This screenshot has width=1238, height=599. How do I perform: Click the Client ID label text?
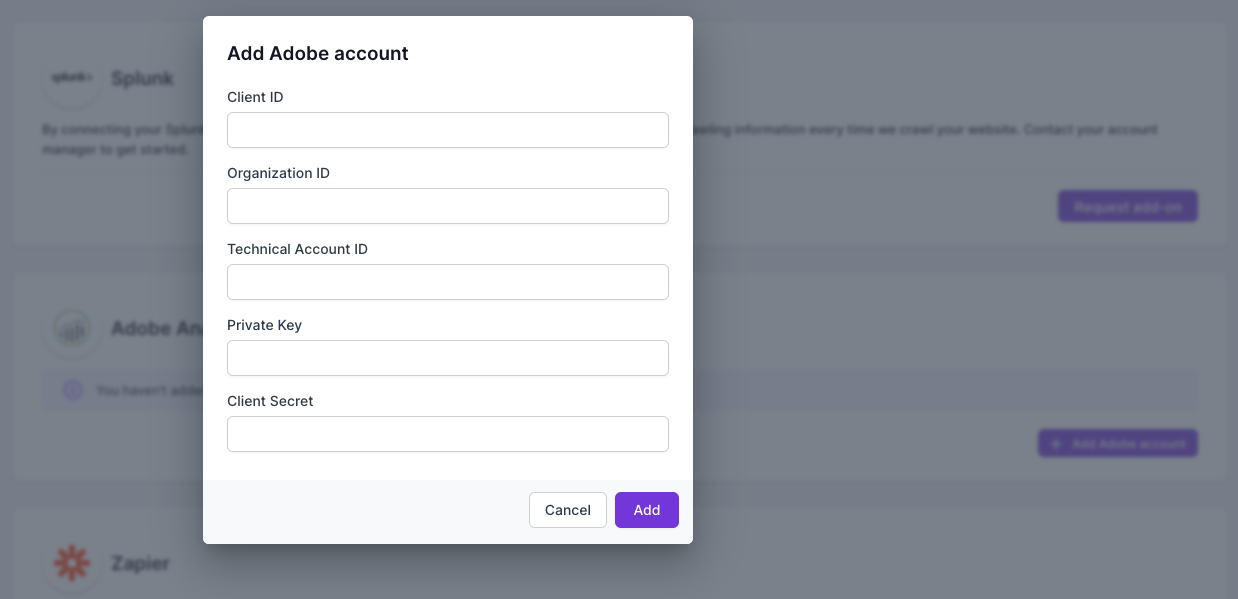coord(255,97)
